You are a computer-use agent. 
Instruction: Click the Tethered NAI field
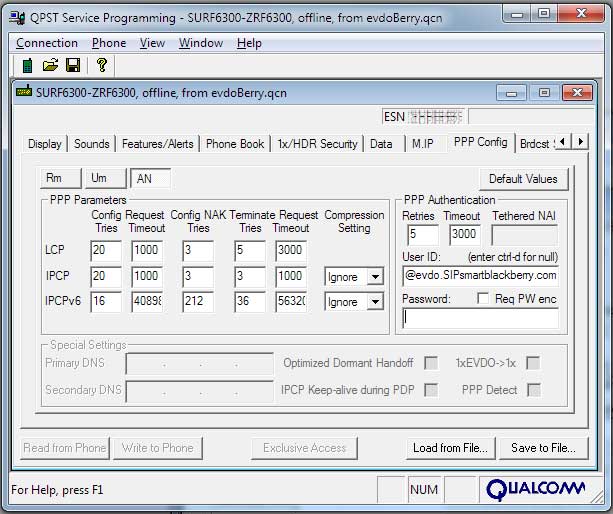point(524,235)
